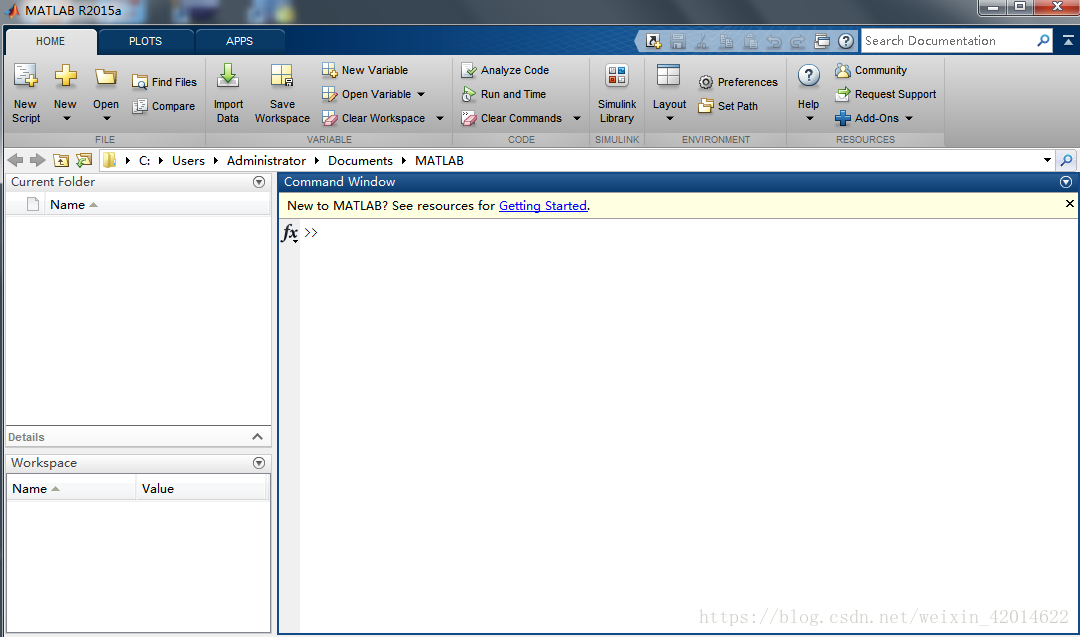Open the Simulink Library
This screenshot has width=1080, height=637.
coord(616,93)
